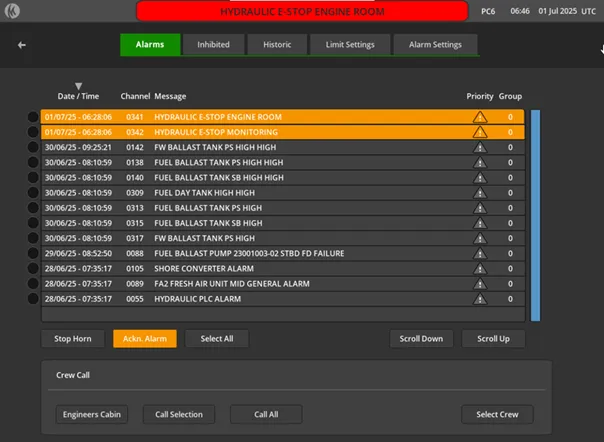Open Call Selection in Crew Call
The height and width of the screenshot is (442, 604).
179,414
